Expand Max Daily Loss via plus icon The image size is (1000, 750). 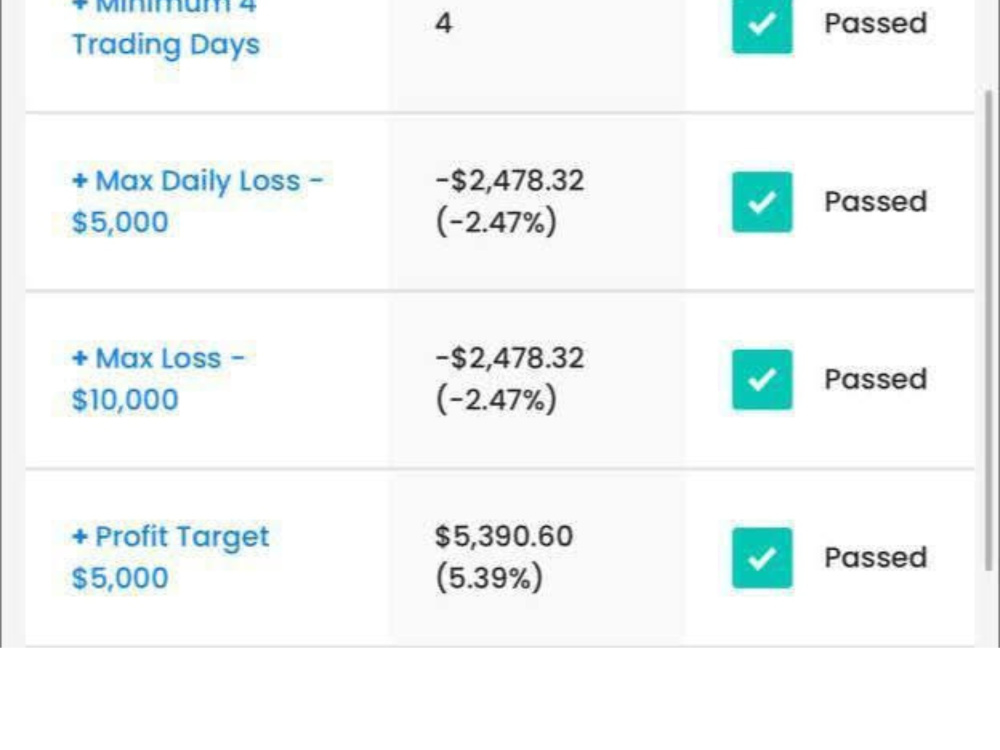[80, 181]
